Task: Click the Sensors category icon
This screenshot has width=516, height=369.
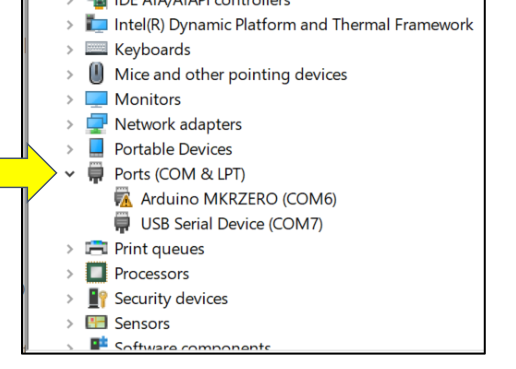Action: tap(96, 323)
